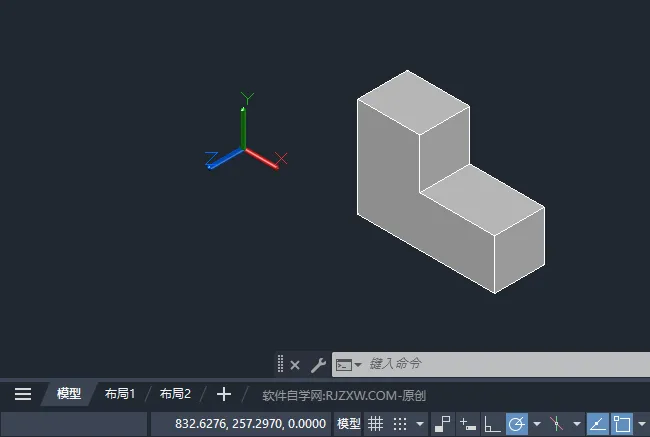650x437 pixels.
Task: Click the object snap tracking icon
Action: 598,424
